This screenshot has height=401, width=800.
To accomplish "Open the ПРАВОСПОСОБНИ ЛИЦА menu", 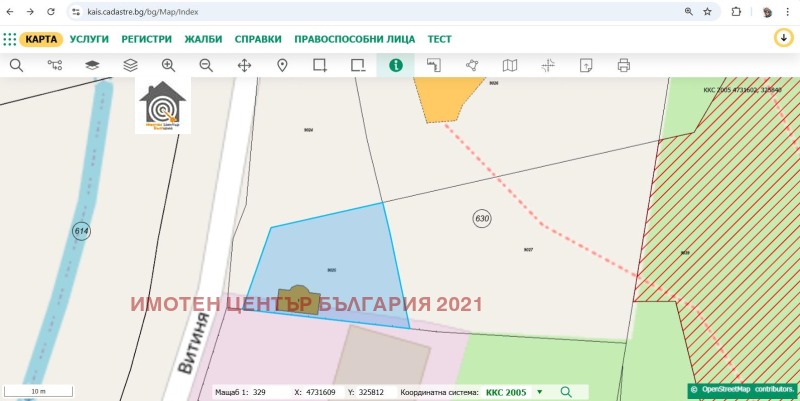I will [x=355, y=39].
